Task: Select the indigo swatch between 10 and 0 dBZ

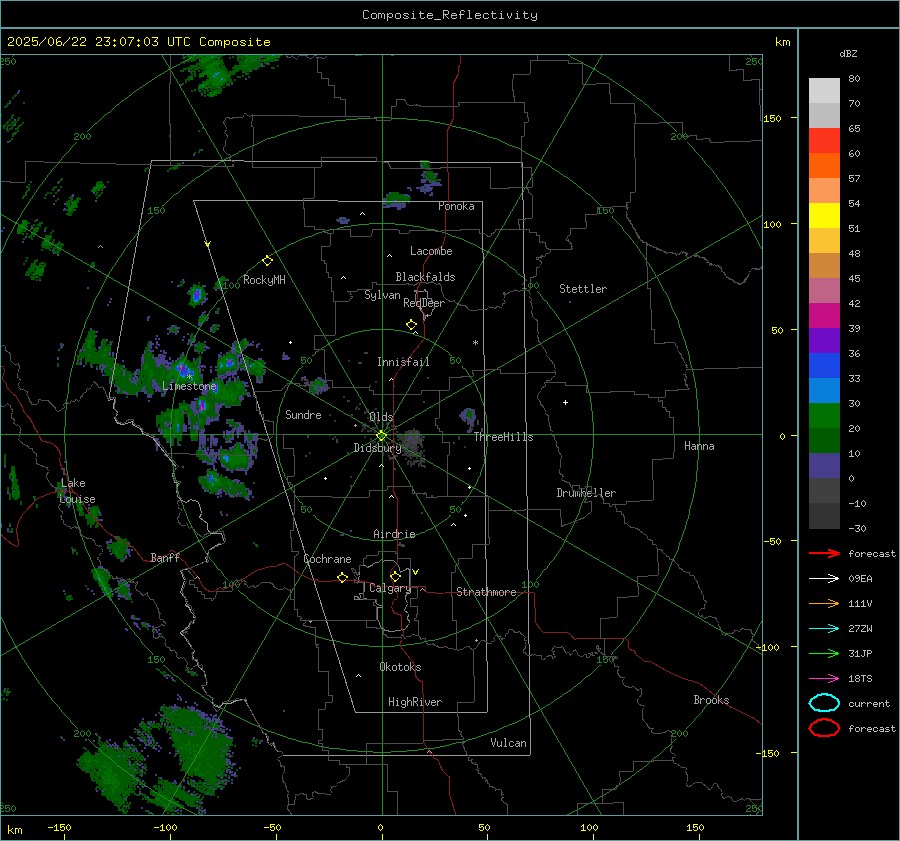Action: click(824, 466)
